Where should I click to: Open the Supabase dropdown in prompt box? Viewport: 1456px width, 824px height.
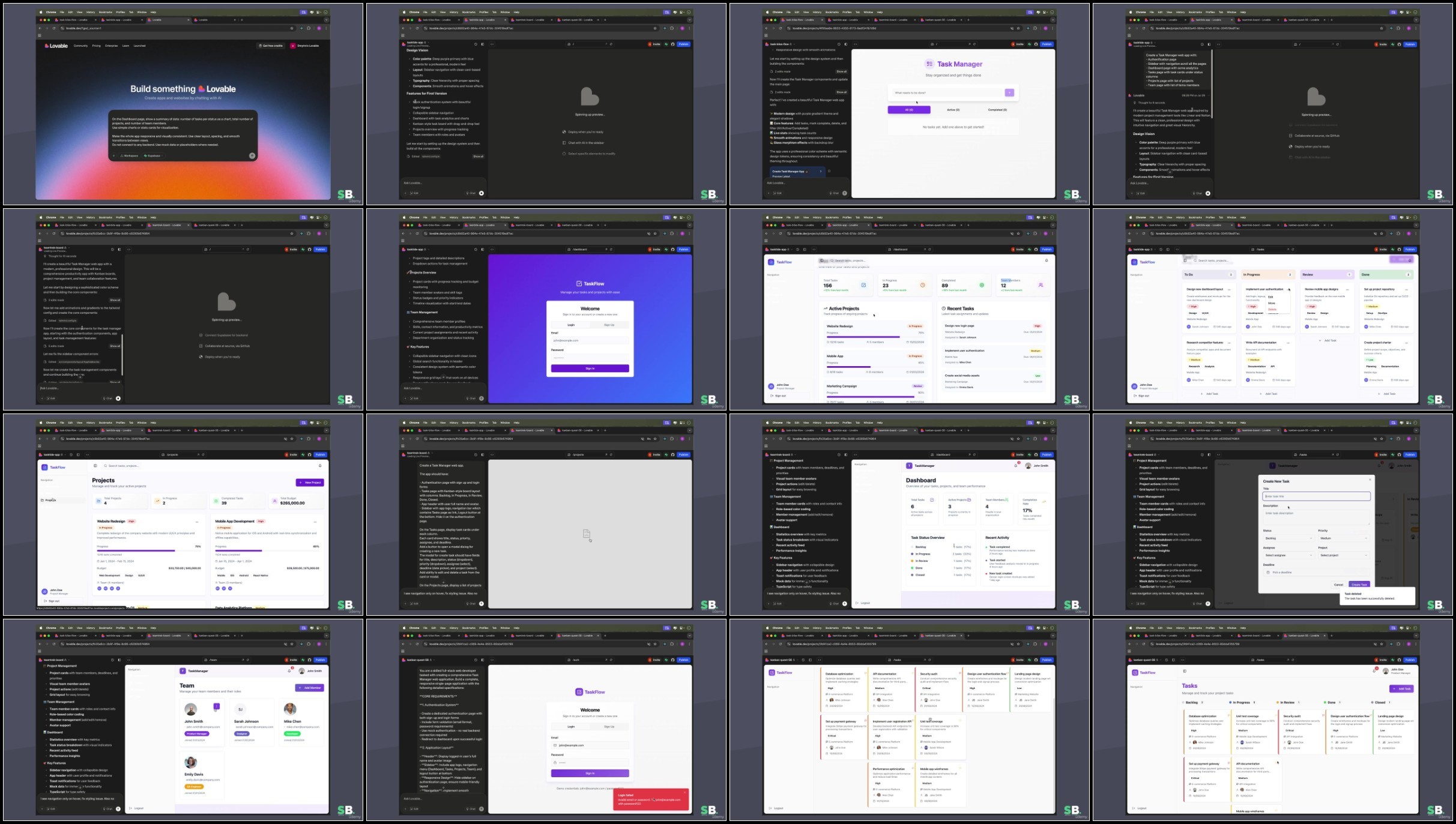153,155
